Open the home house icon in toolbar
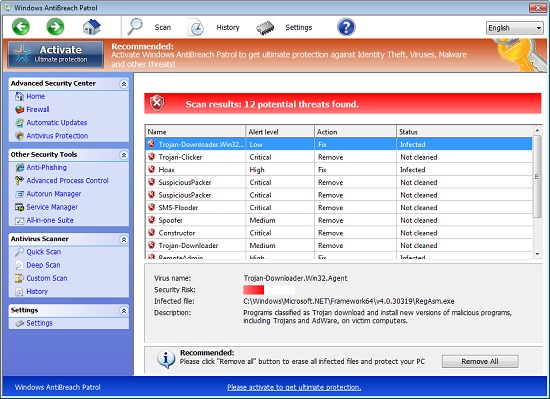 tap(92, 27)
